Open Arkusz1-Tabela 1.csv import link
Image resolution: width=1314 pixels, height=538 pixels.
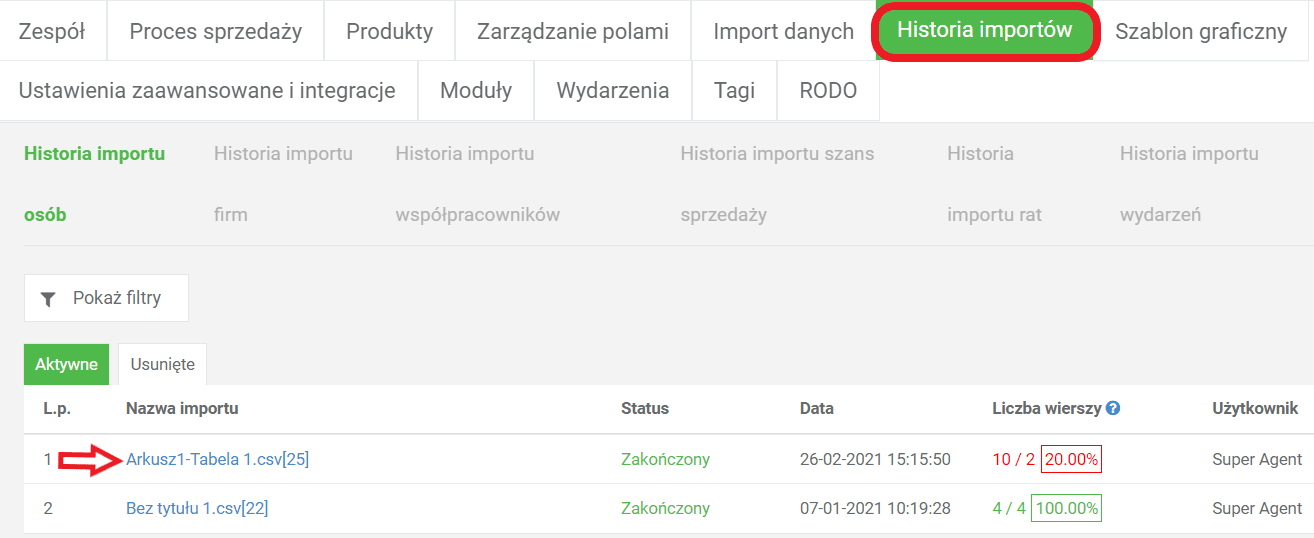tap(217, 460)
